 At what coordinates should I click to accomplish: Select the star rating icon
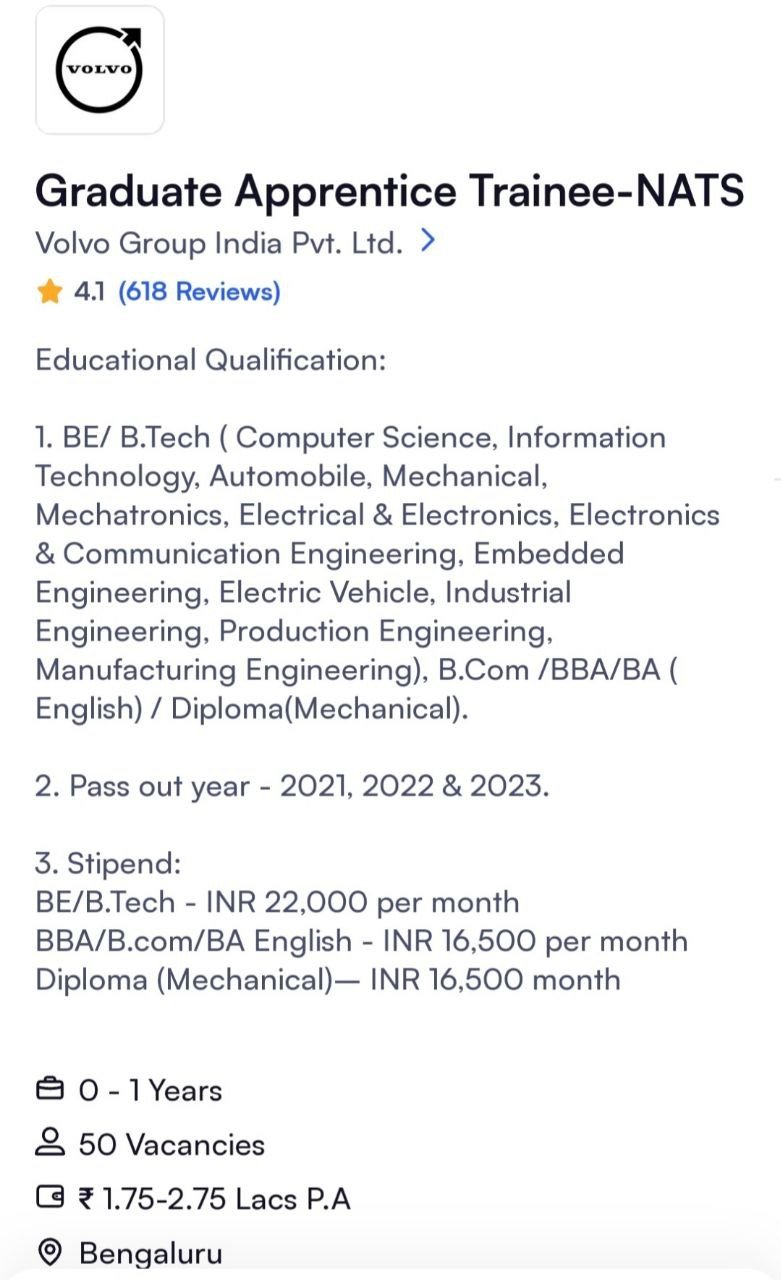pyautogui.click(x=48, y=291)
